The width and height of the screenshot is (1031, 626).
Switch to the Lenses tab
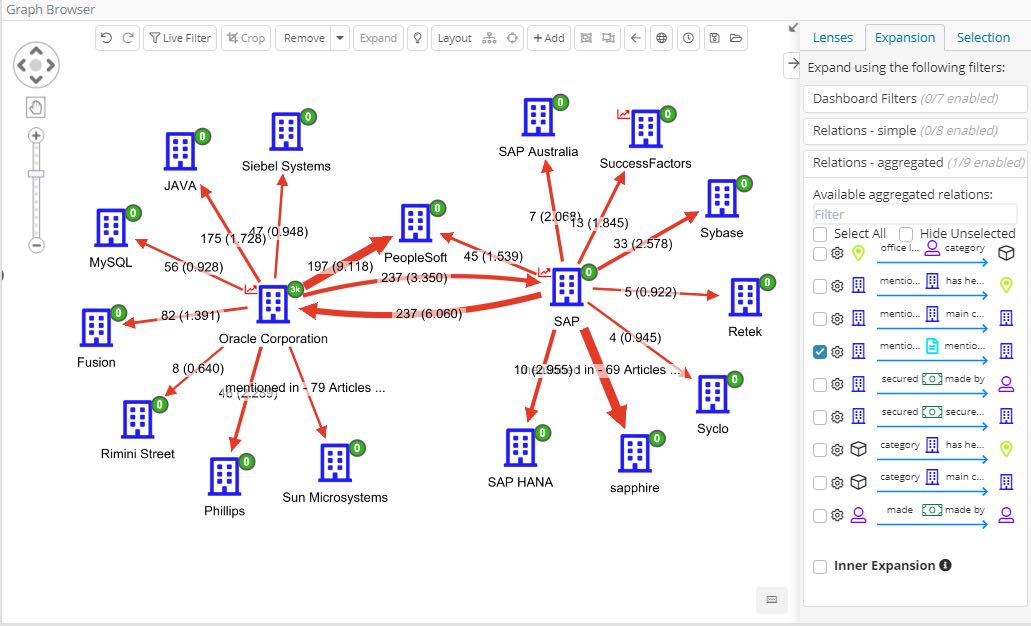[832, 37]
